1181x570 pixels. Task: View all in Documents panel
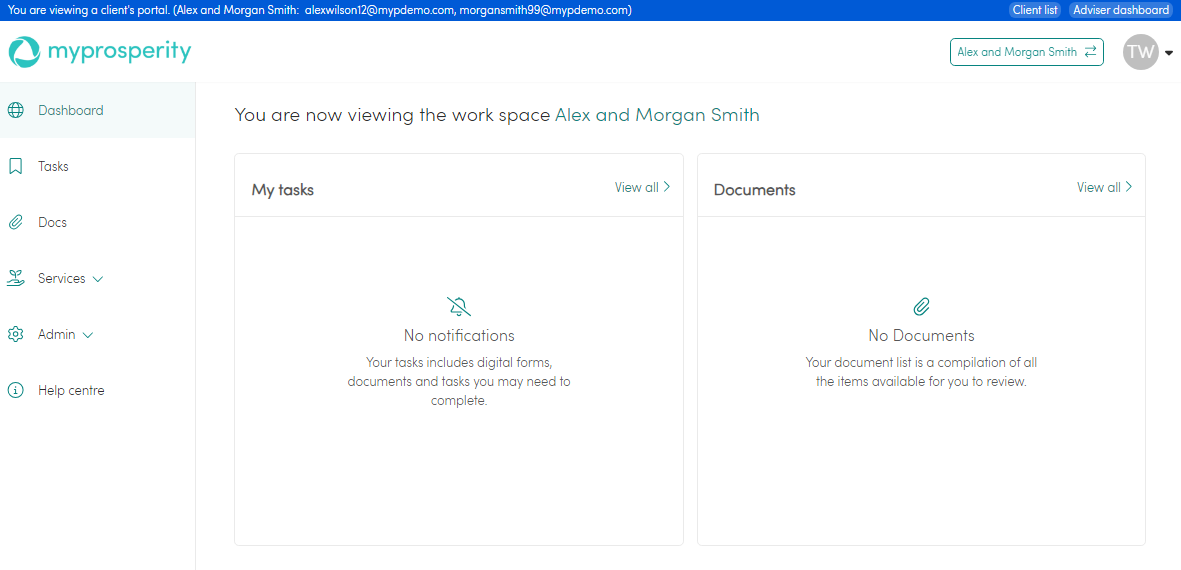pos(1104,187)
